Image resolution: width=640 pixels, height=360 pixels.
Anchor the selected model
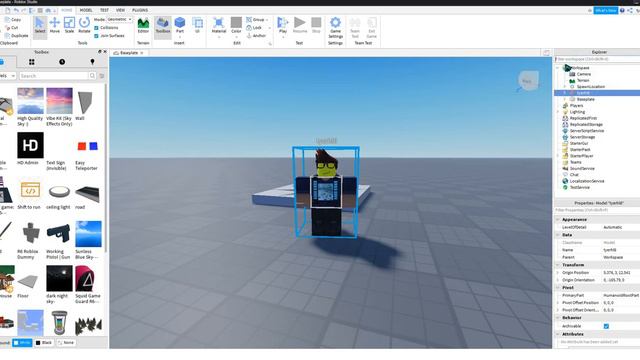pos(256,36)
